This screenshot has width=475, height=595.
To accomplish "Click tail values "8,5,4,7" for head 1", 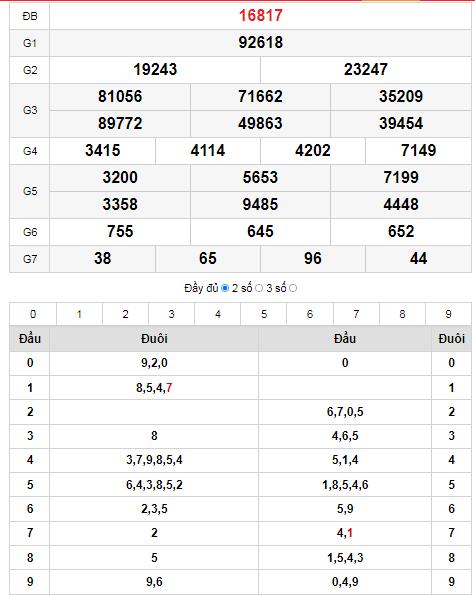I will 154,388.
